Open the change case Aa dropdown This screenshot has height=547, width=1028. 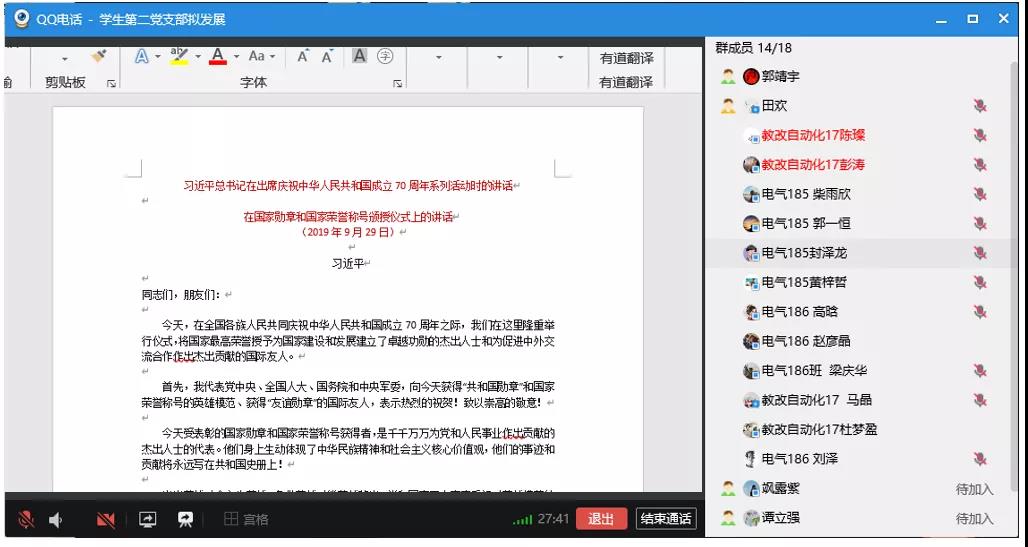262,57
